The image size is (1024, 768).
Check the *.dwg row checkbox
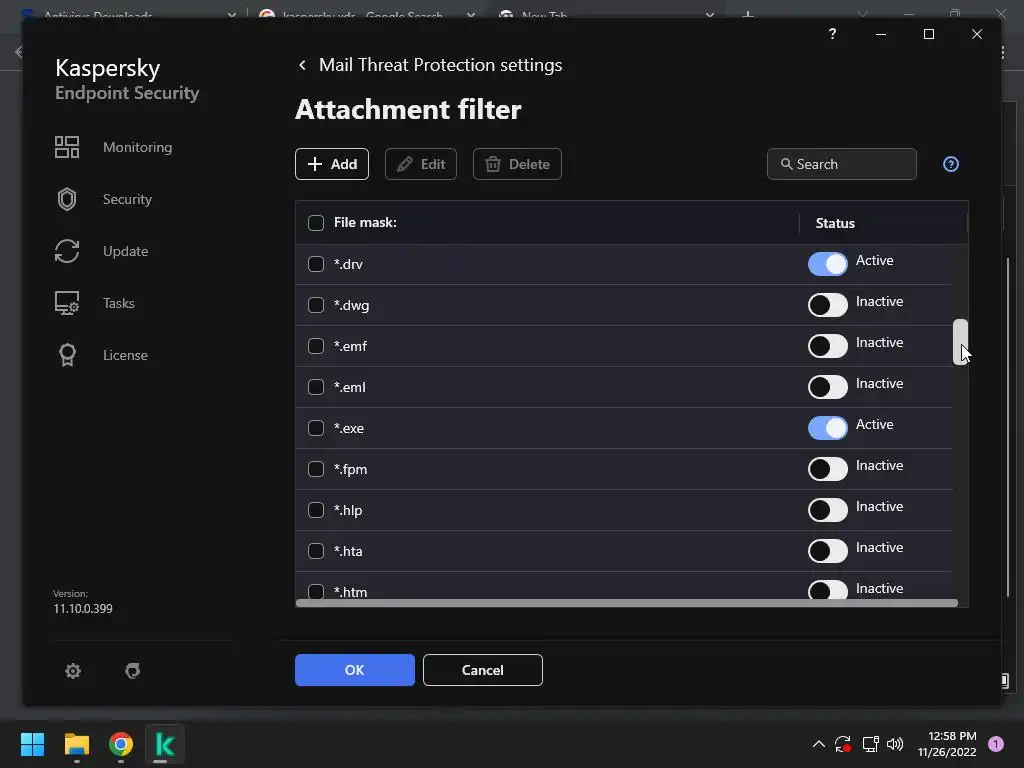click(x=316, y=305)
